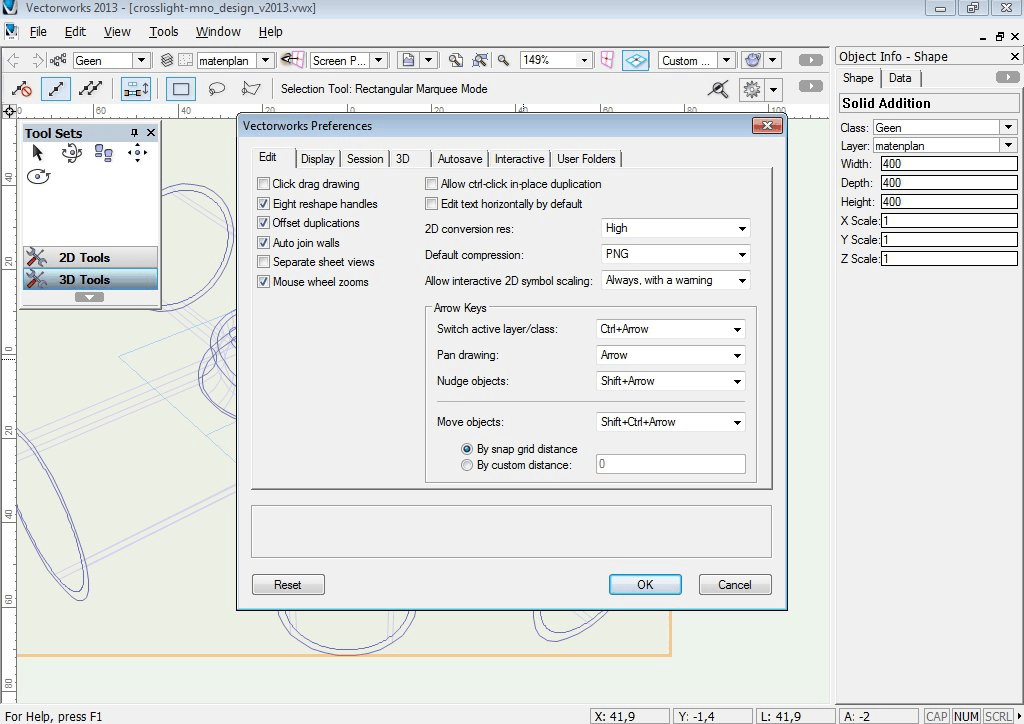Screen dimensions: 1024x724
Task: Select the Rotate View tool
Action: (38, 177)
